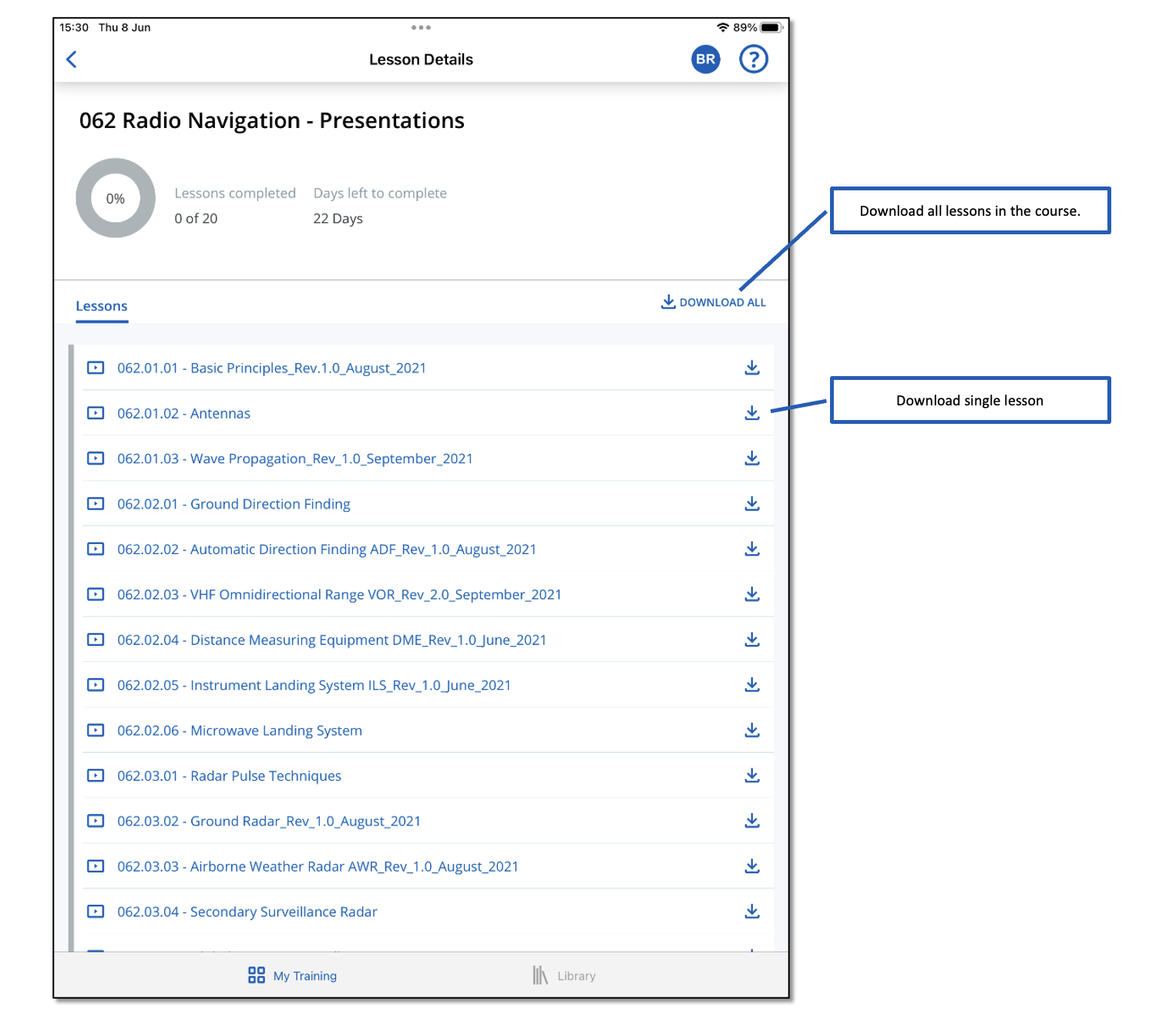Download the Distance Measuring Equipment DME lesson
This screenshot has width=1176, height=1025.
tap(752, 639)
